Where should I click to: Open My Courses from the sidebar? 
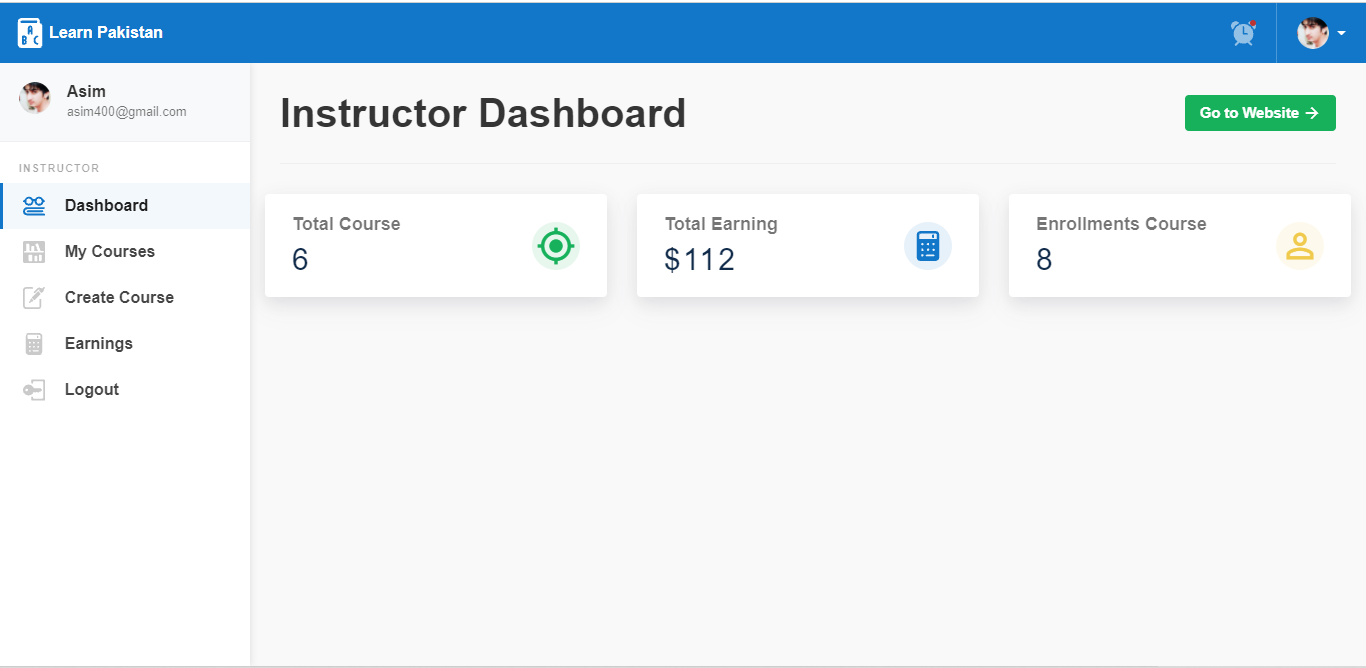[x=125, y=252]
